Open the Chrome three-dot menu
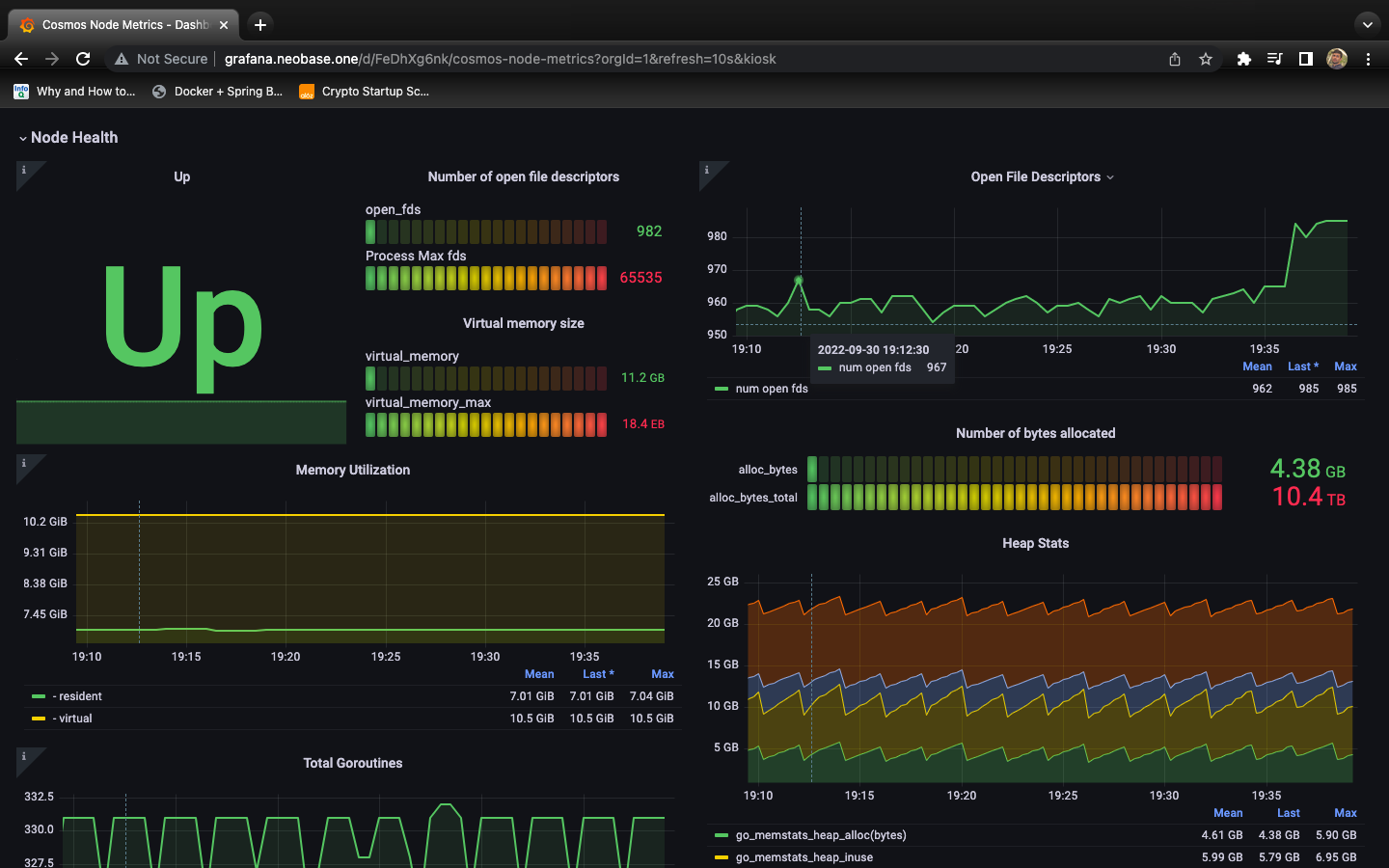This screenshot has height=868, width=1389. pyautogui.click(x=1368, y=59)
